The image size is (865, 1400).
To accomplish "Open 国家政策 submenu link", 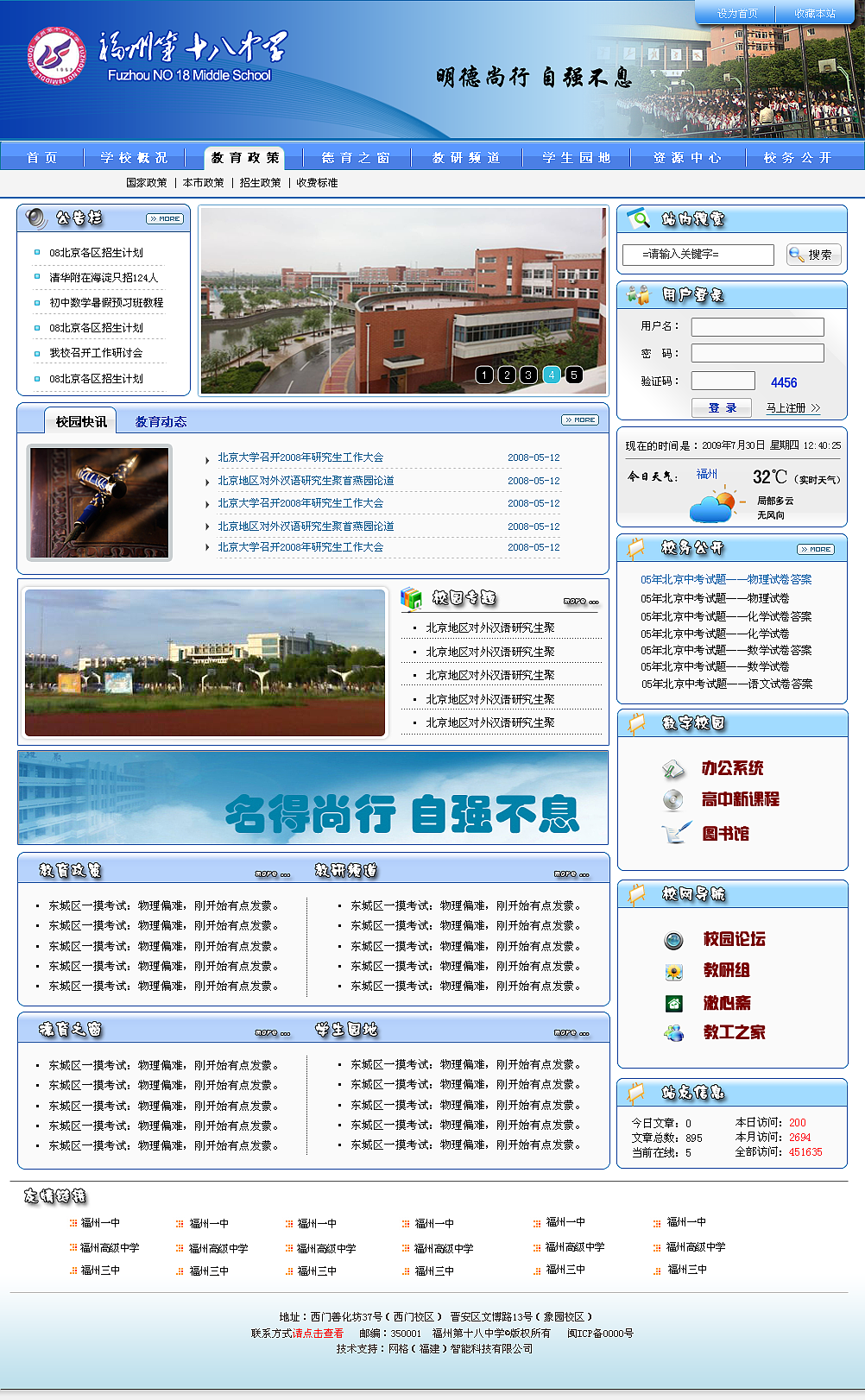I will [147, 183].
